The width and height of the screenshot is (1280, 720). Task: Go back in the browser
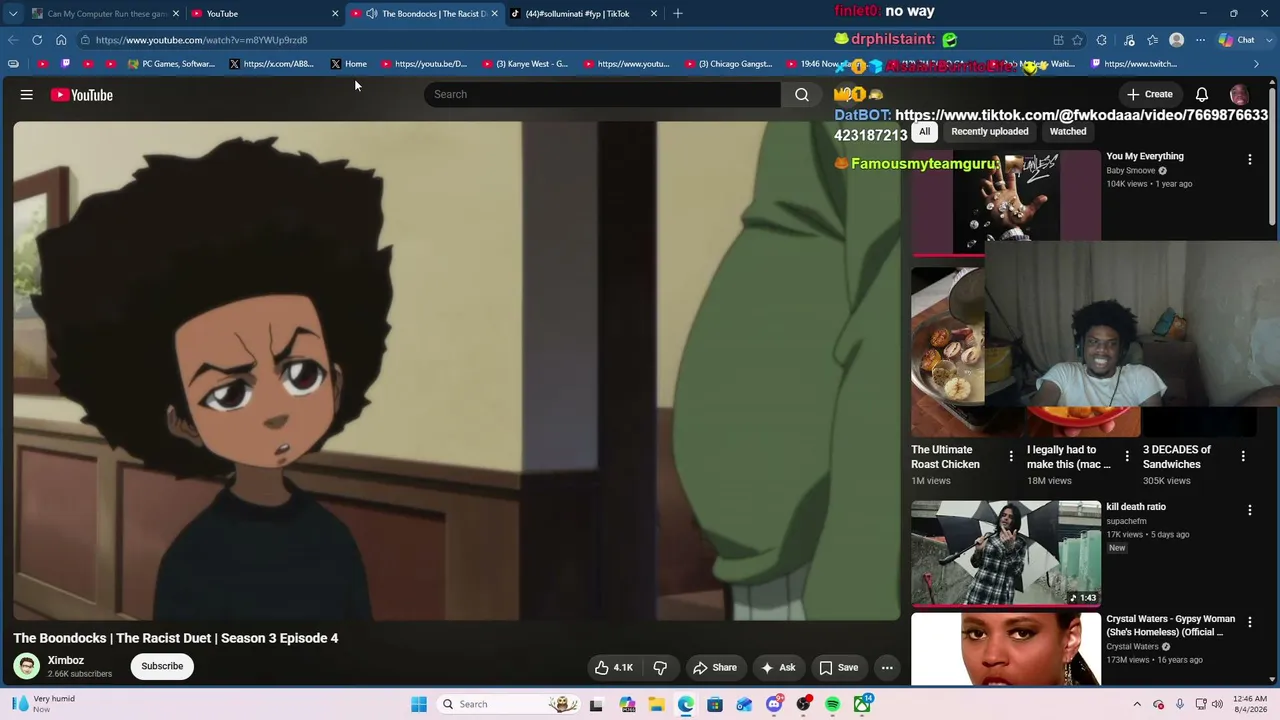pos(13,40)
